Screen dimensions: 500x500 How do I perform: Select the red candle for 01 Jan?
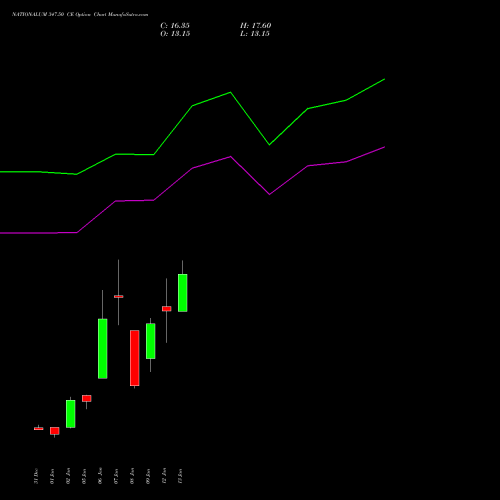point(55,431)
